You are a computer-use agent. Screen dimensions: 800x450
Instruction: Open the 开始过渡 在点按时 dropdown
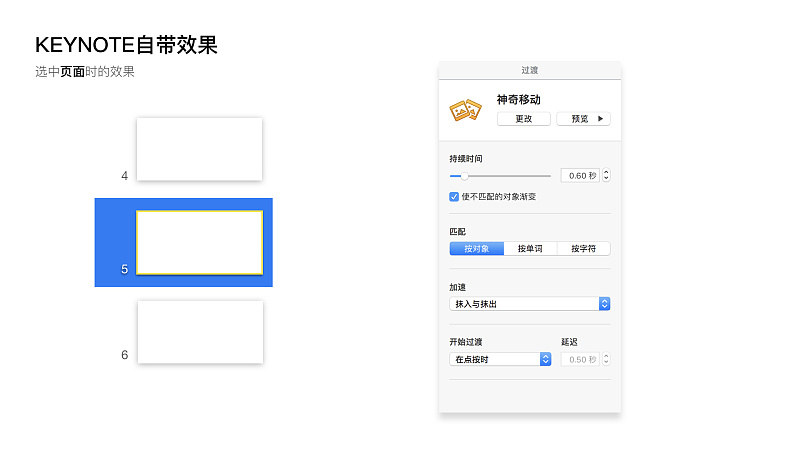(500, 359)
